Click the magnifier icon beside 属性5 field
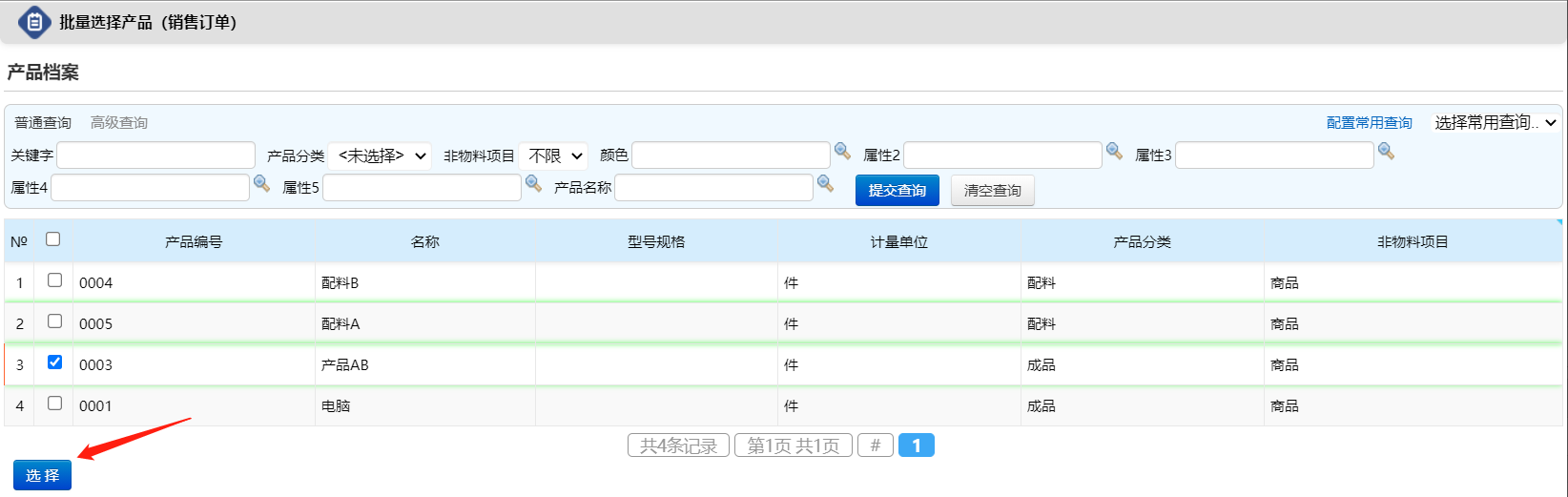Image resolution: width=1568 pixels, height=497 pixels. pos(533,183)
